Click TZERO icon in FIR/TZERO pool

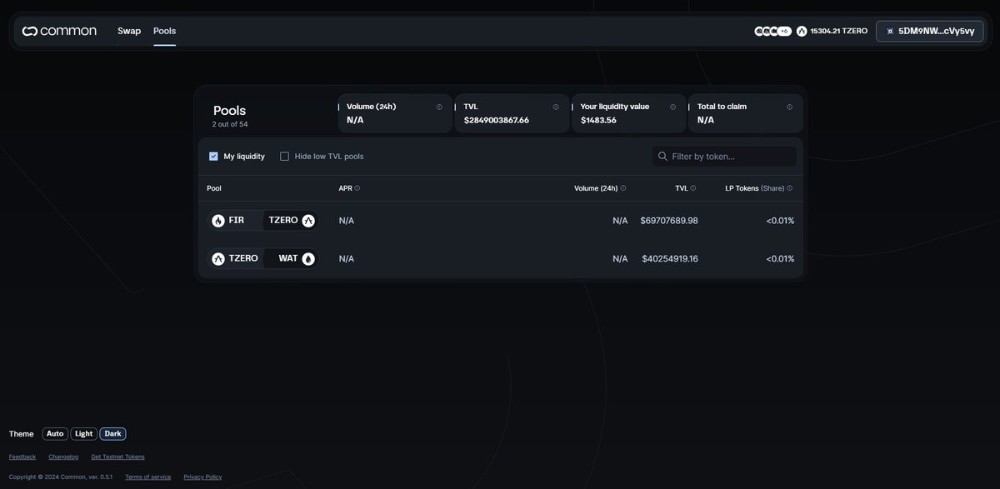[x=309, y=221]
